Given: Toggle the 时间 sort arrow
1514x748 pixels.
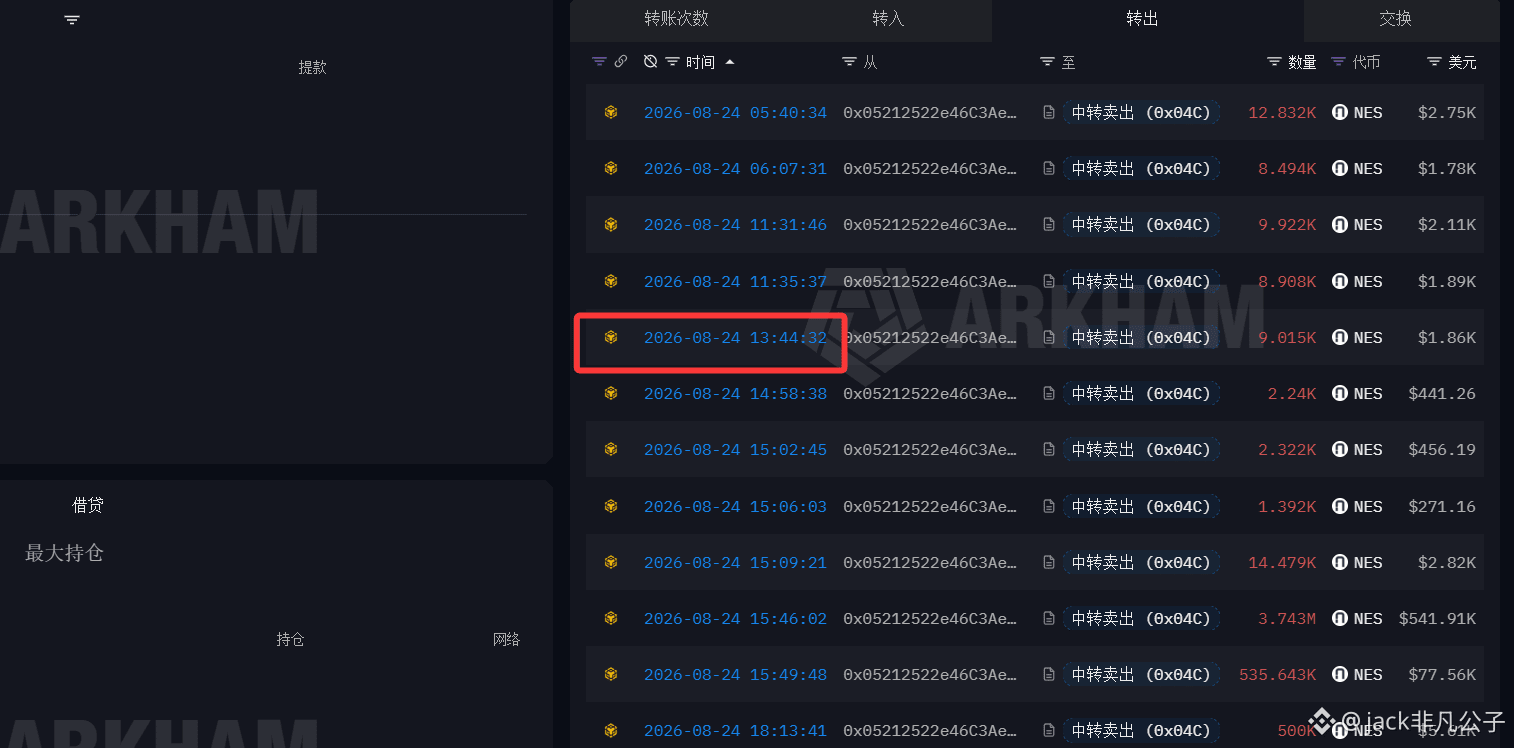Looking at the screenshot, I should (x=730, y=62).
